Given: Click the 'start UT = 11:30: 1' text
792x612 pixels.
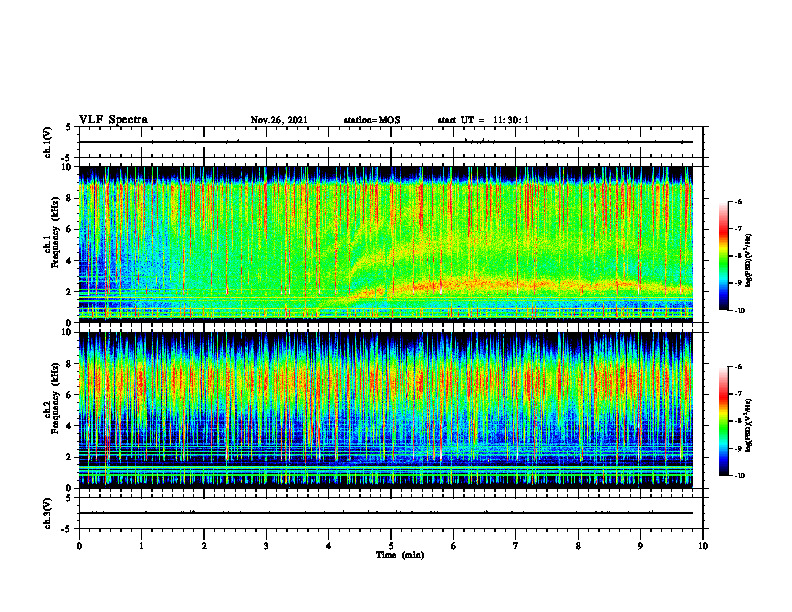Looking at the screenshot, I should coord(483,120).
